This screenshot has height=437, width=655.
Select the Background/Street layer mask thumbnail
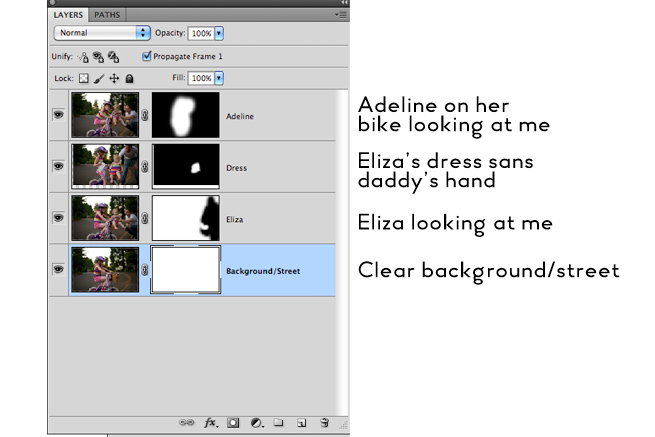[x=185, y=270]
